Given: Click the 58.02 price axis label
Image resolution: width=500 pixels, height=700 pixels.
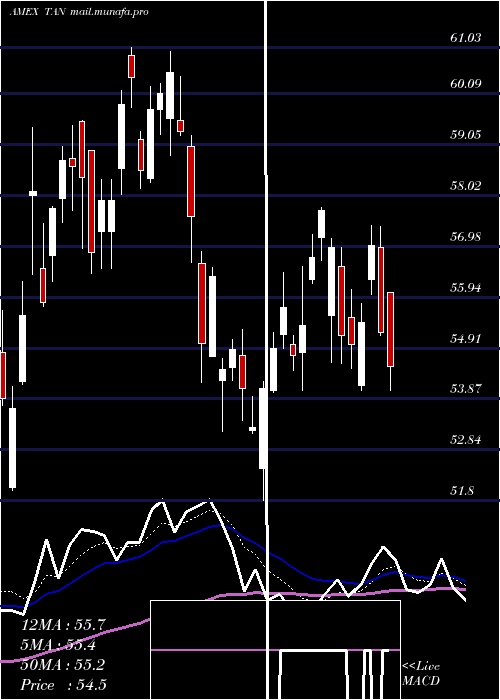Looking at the screenshot, I should coord(466,185).
